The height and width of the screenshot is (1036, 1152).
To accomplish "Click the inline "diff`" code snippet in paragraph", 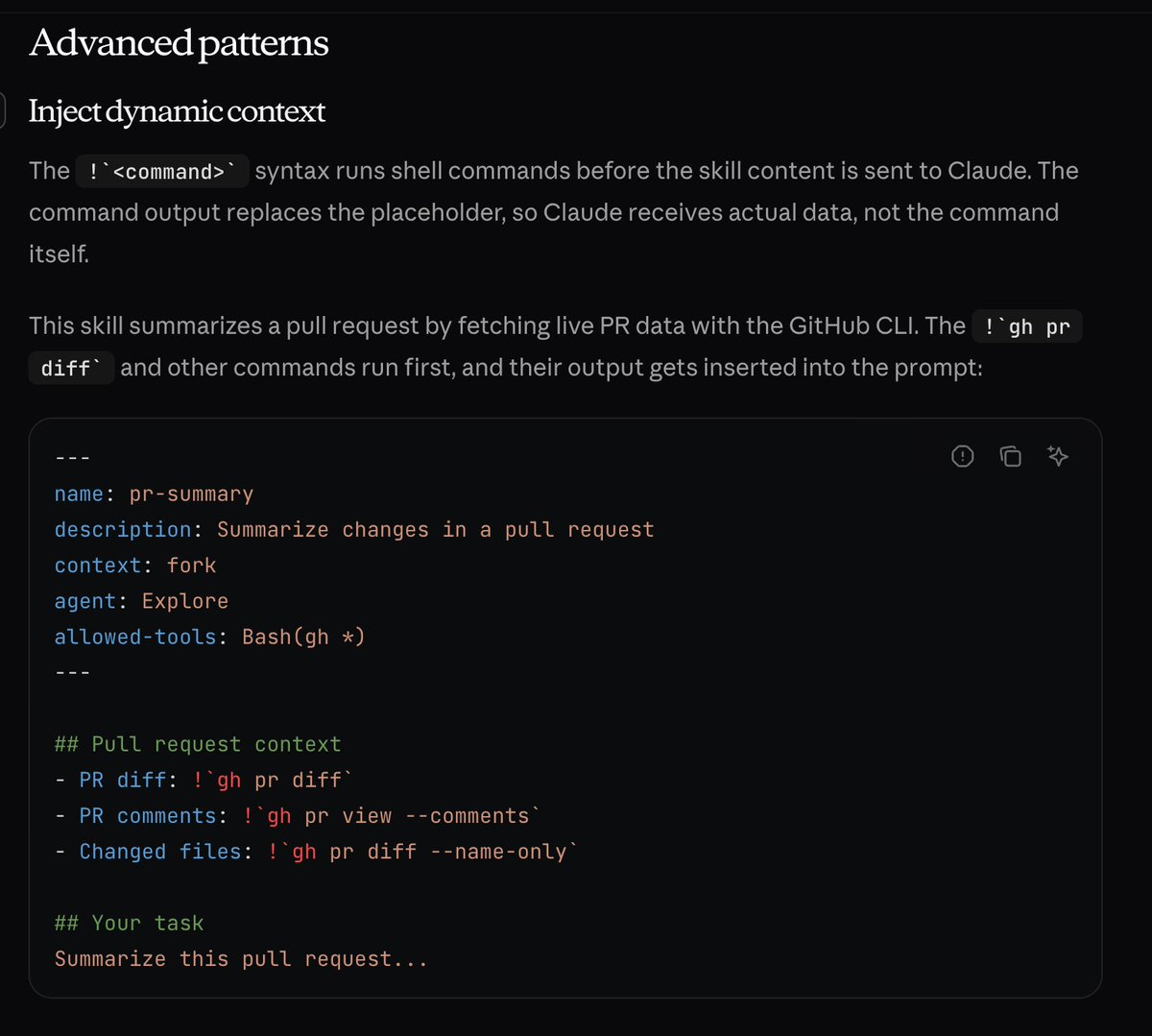I will point(71,369).
